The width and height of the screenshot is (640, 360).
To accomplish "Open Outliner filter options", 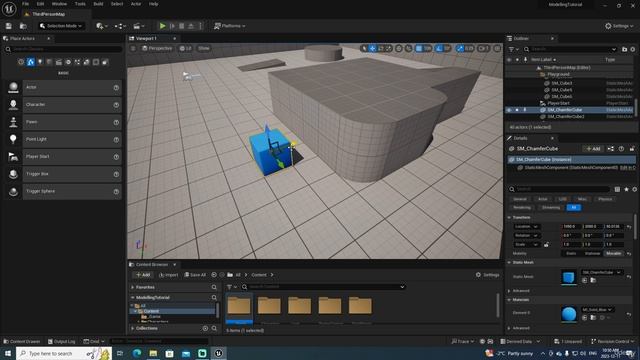I will point(513,49).
